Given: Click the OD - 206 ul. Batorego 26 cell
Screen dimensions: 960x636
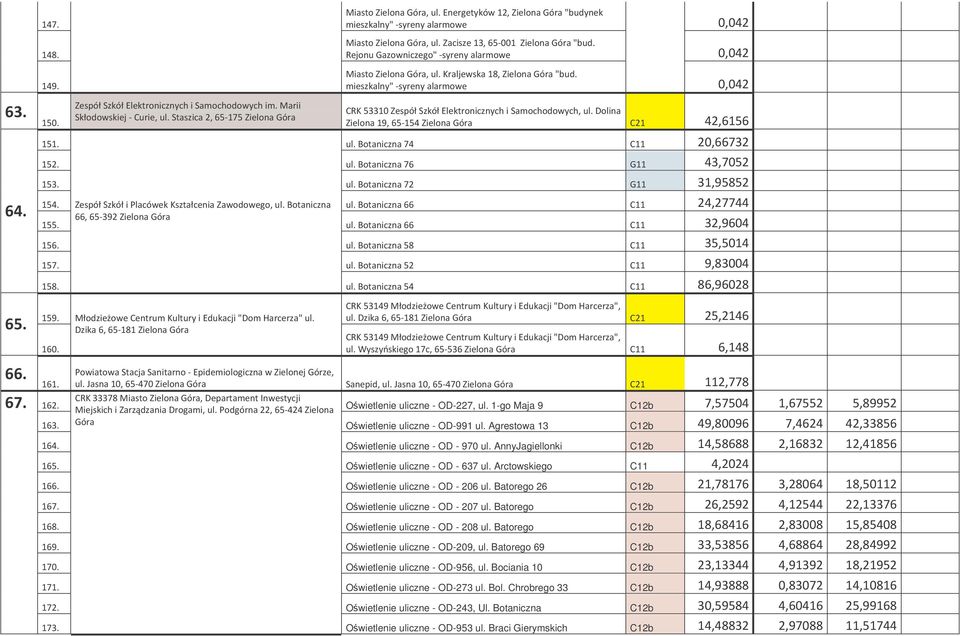Looking at the screenshot, I should 484,484.
